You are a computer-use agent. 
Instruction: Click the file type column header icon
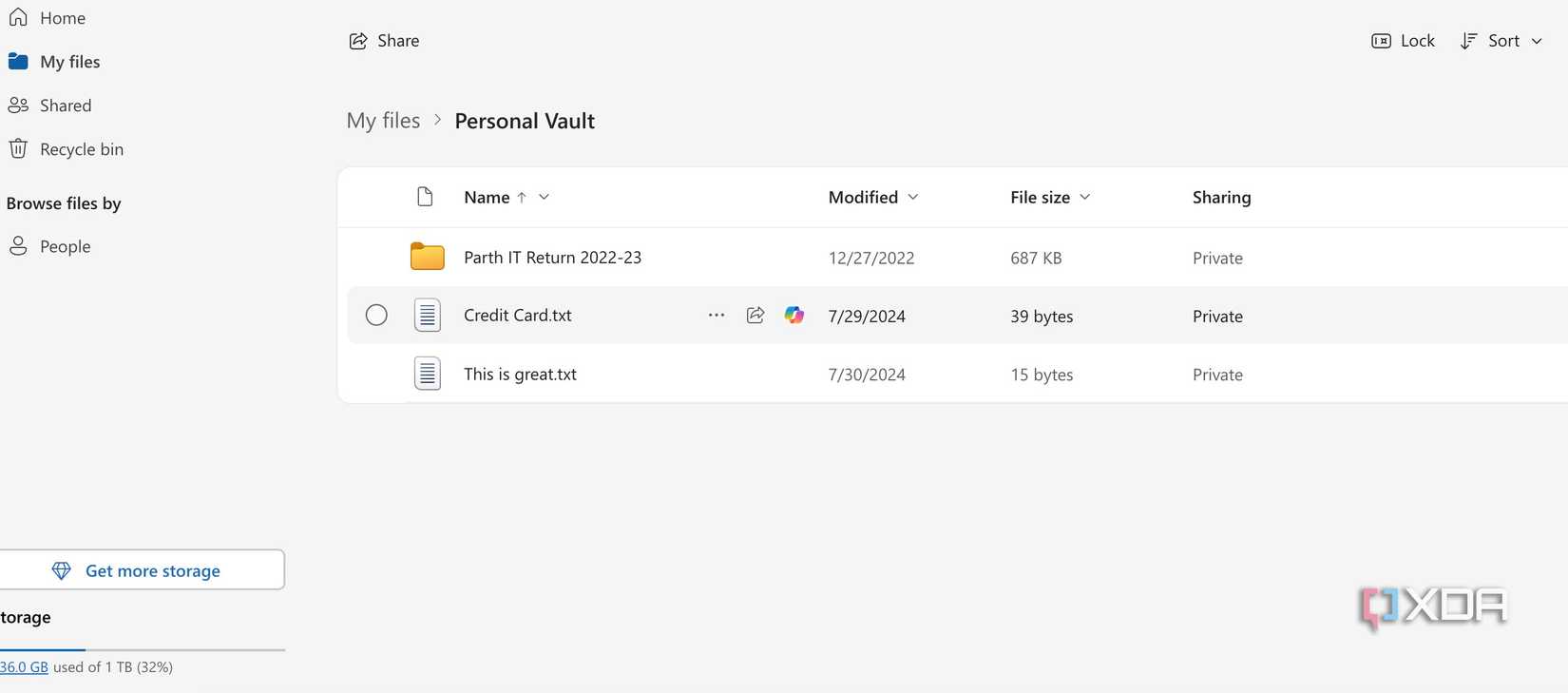point(425,197)
